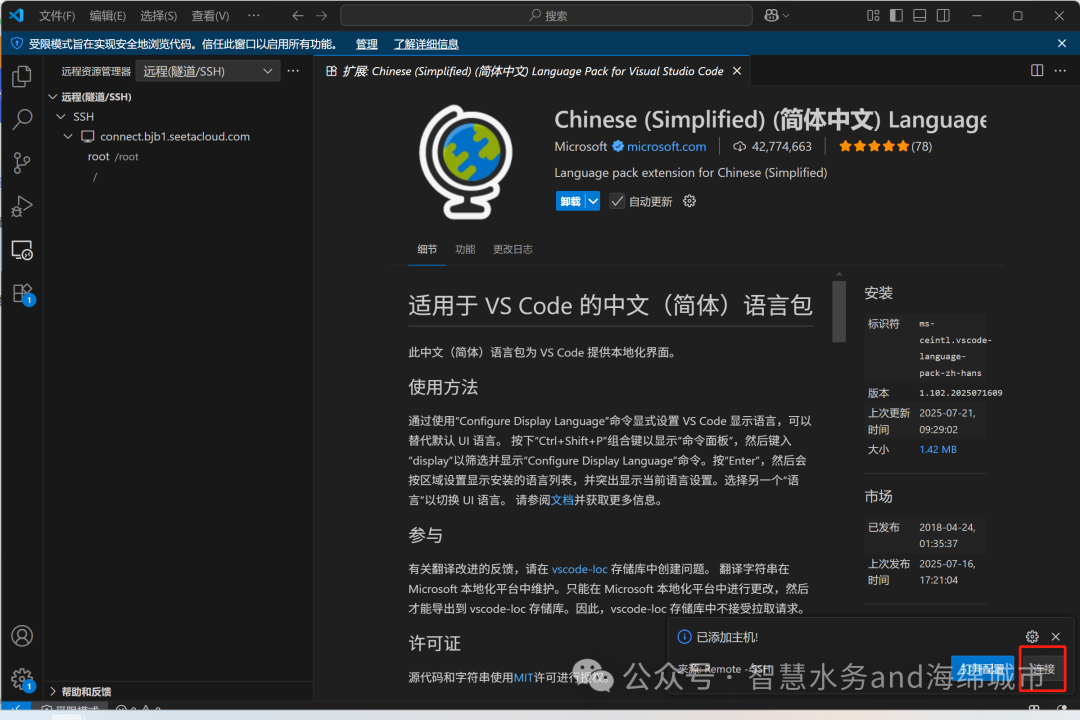
Task: Toggle the bottom panel icon
Action: (920, 15)
